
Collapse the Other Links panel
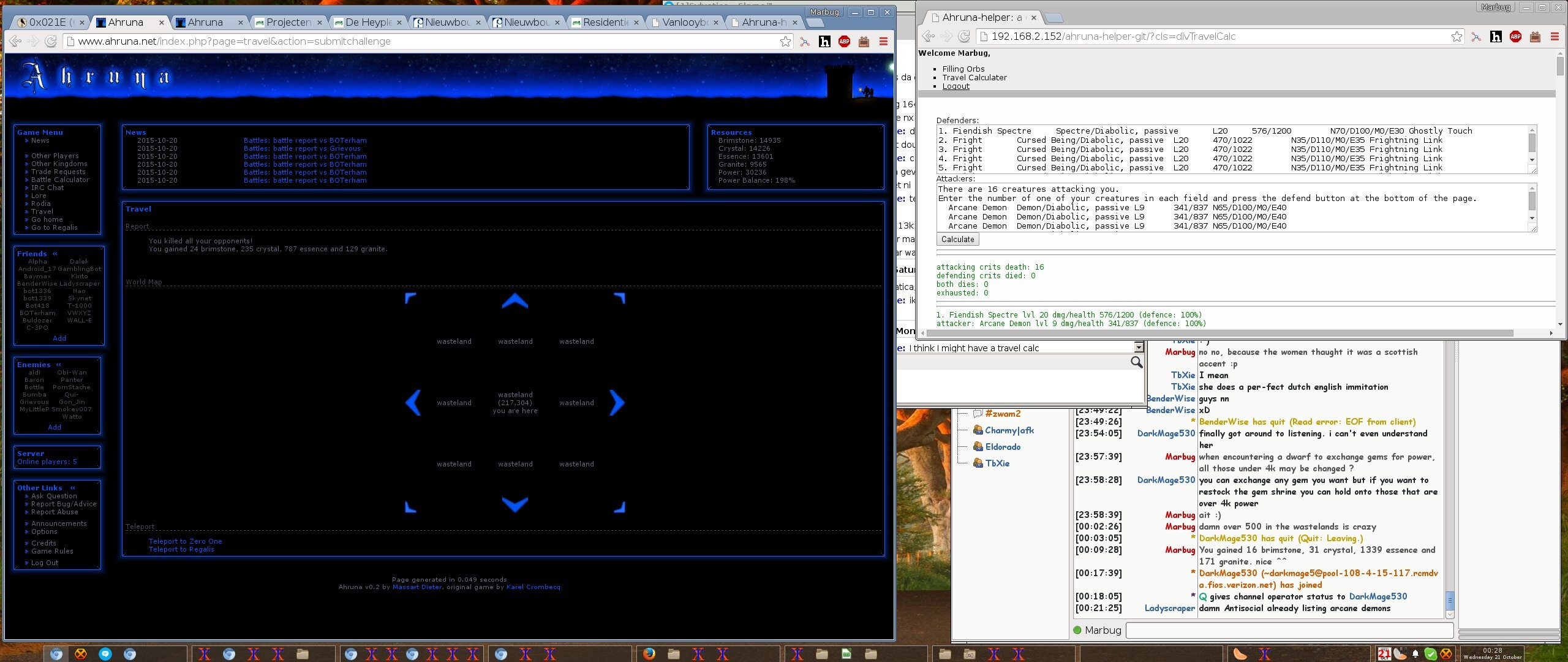click(72, 488)
